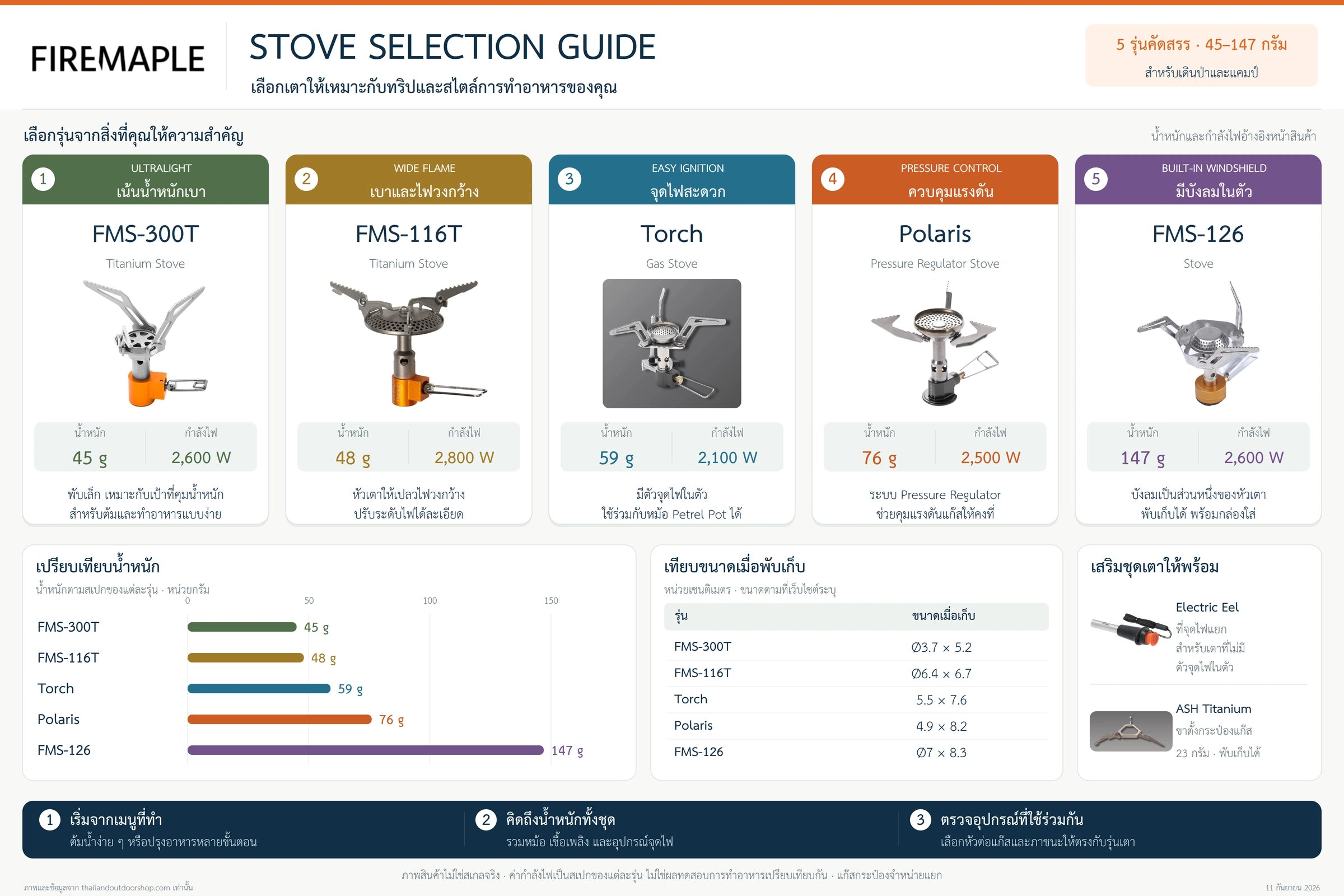This screenshot has width=1344, height=896.
Task: Open the FMS-116T Titanium Stove product photo
Action: [x=409, y=343]
